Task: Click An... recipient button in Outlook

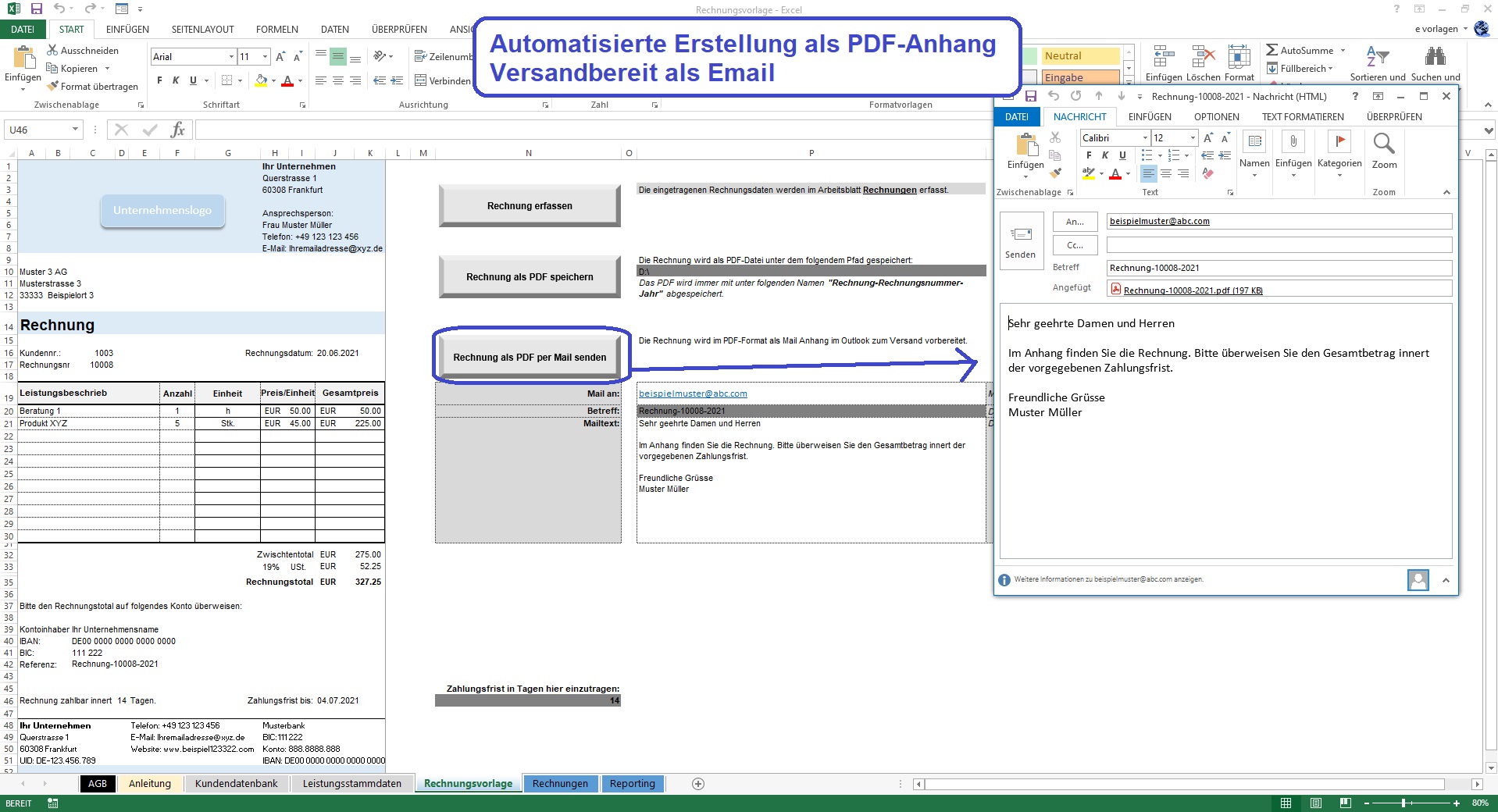Action: click(1075, 222)
